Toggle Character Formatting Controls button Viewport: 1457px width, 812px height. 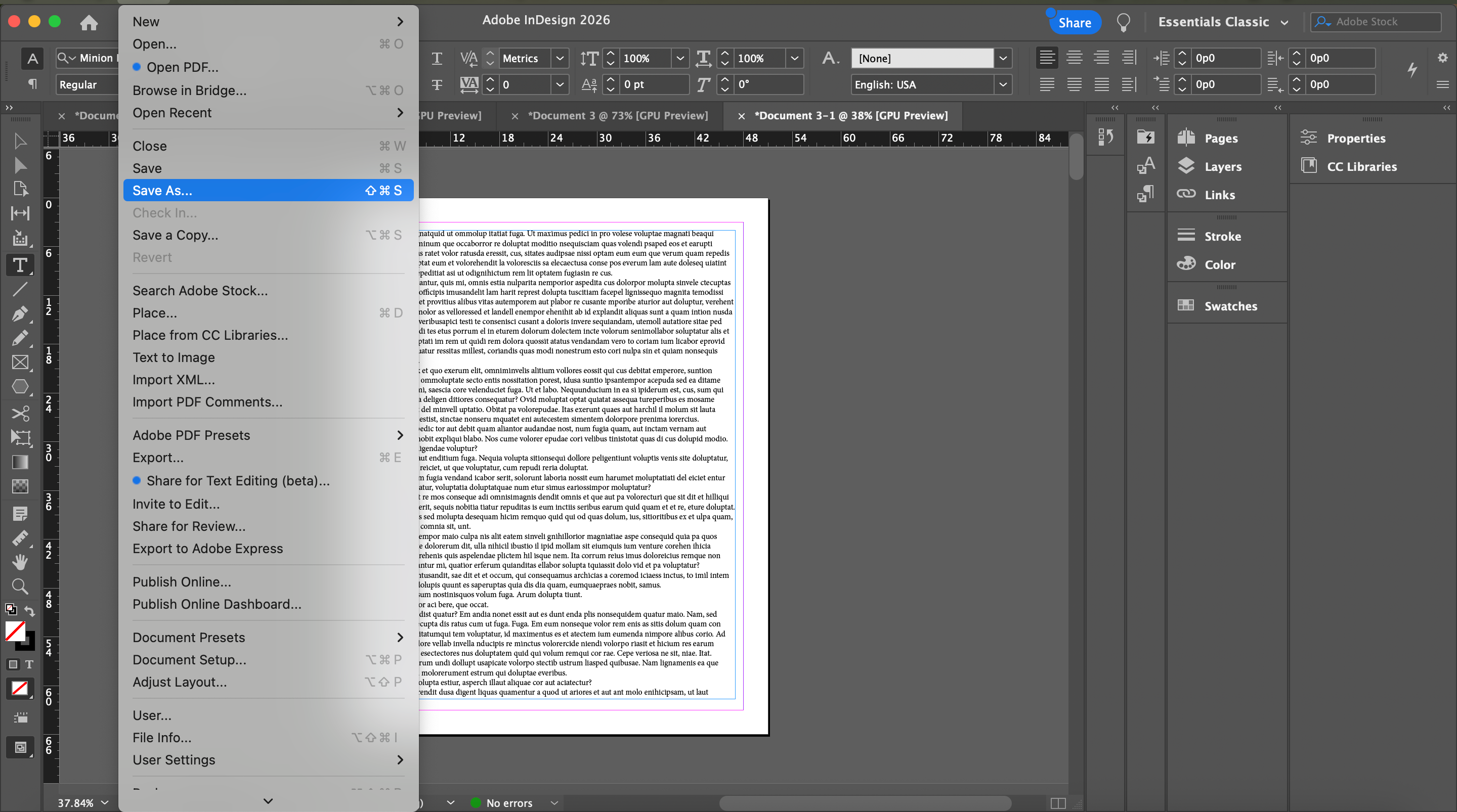(32, 58)
